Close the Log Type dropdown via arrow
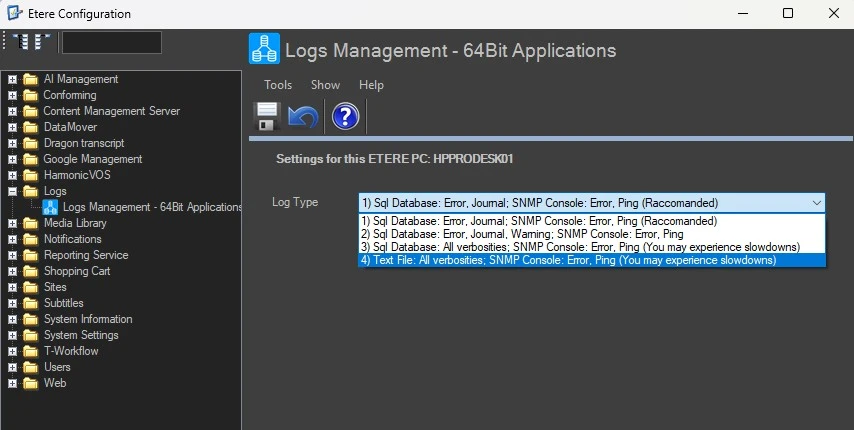The height and width of the screenshot is (430, 854). [x=817, y=203]
